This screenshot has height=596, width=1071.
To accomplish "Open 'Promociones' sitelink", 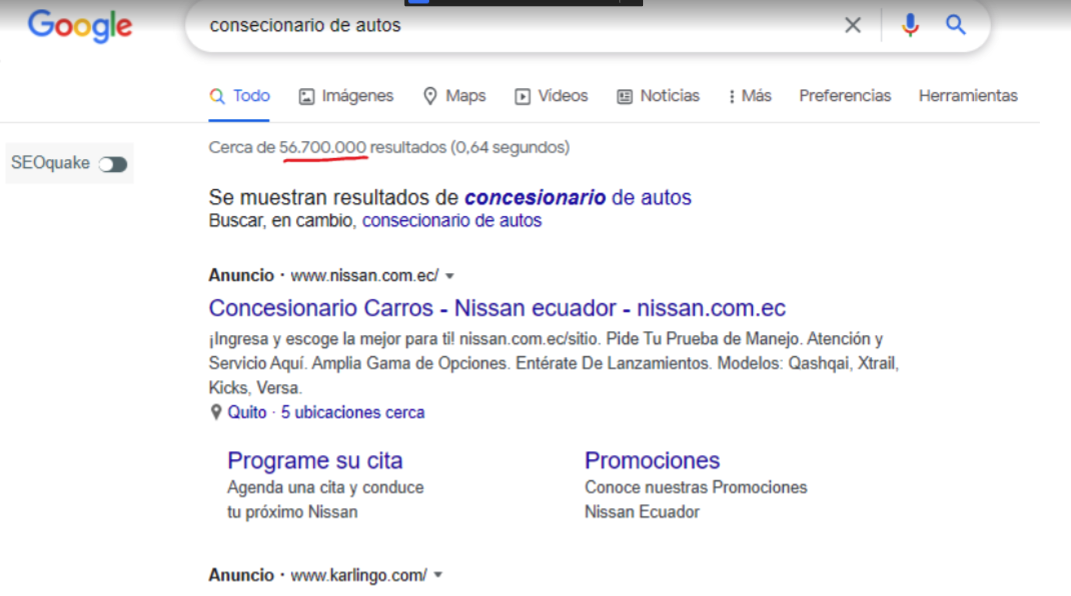I will [x=652, y=460].
